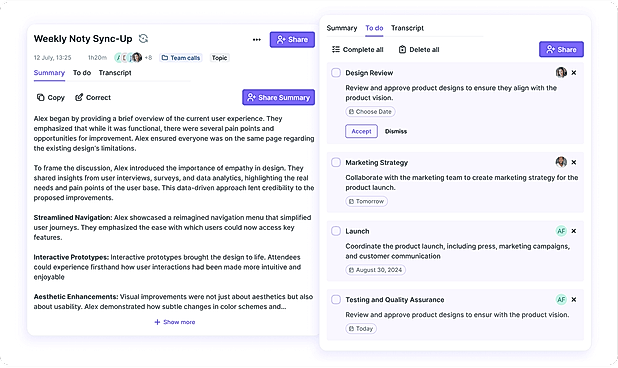Image resolution: width=618 pixels, height=368 pixels.
Task: Accept the Design Review task
Action: (361, 131)
